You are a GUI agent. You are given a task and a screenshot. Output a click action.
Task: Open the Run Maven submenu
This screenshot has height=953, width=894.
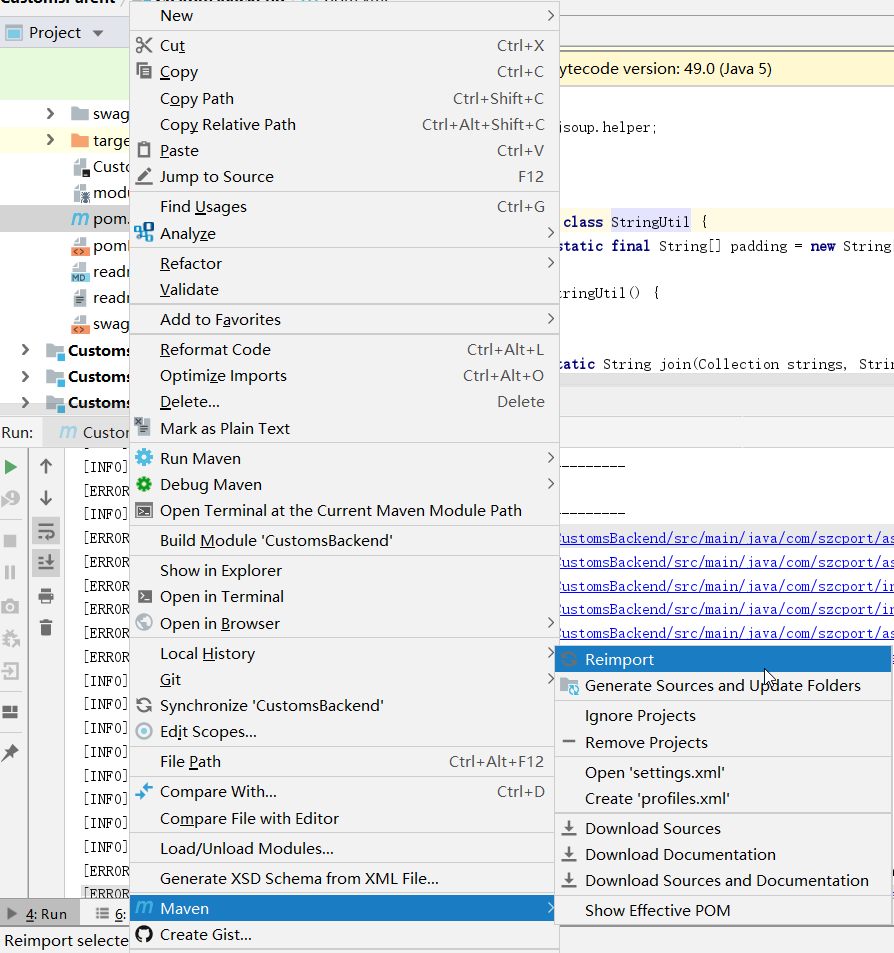[x=200, y=458]
